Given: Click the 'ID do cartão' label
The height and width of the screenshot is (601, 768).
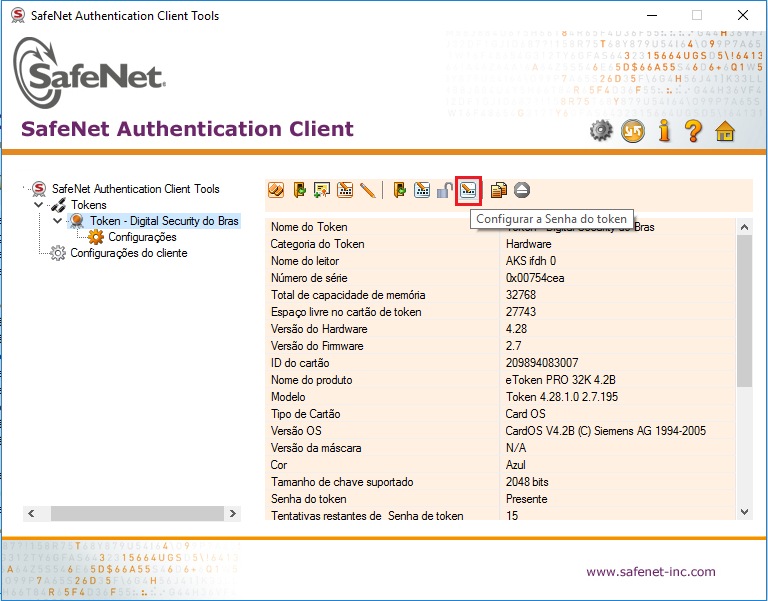Looking at the screenshot, I should (300, 363).
